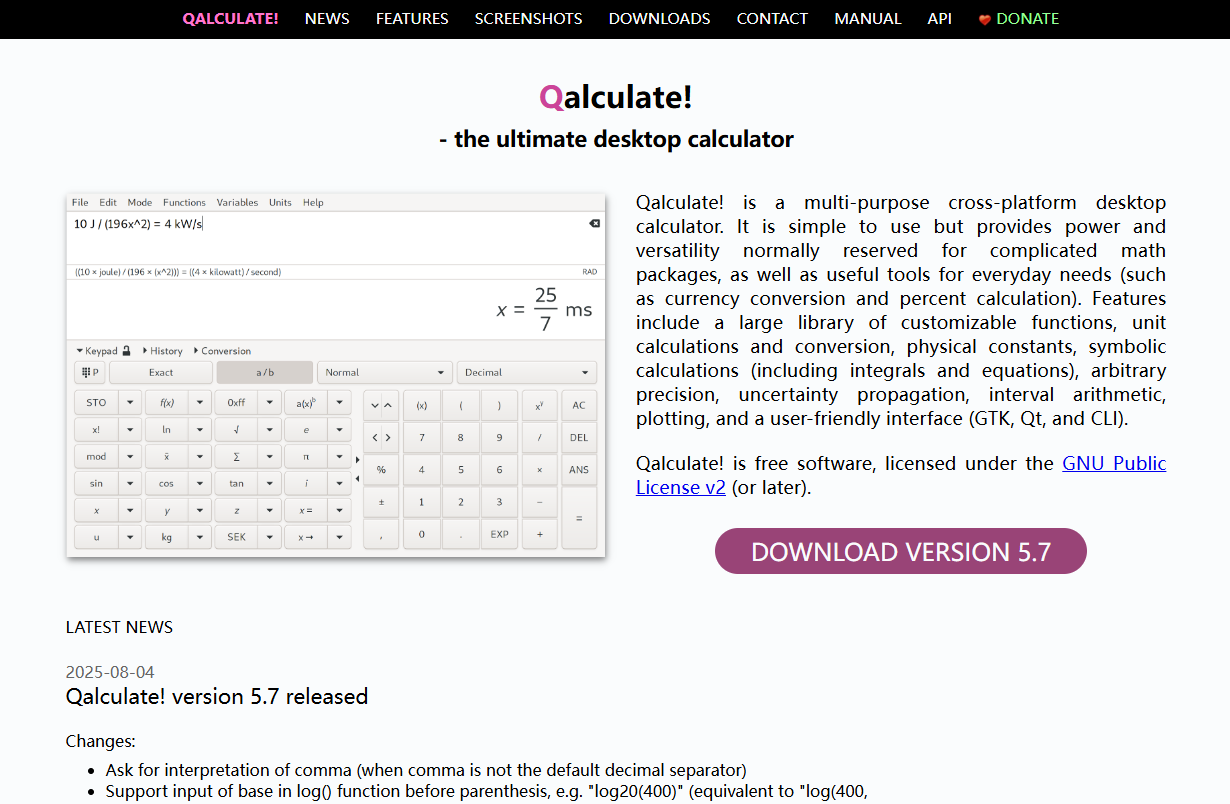Click the multiplication × key
Image resolution: width=1230 pixels, height=804 pixels.
[540, 469]
